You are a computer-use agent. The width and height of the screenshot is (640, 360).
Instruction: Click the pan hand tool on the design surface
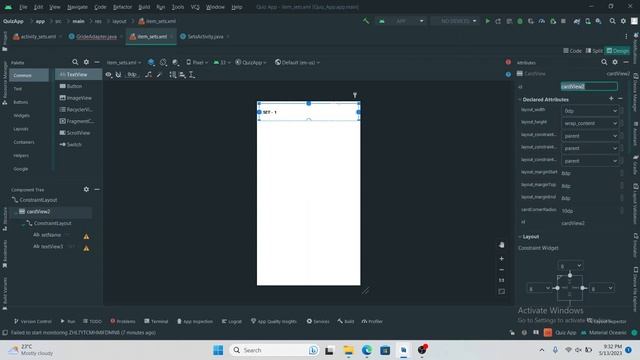(502, 244)
